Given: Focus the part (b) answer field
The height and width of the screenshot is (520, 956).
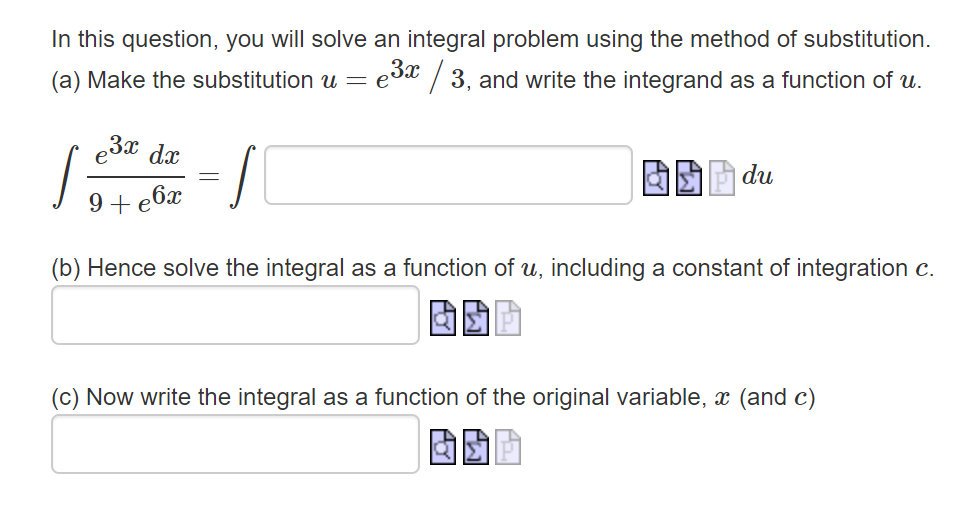Looking at the screenshot, I should pyautogui.click(x=235, y=315).
